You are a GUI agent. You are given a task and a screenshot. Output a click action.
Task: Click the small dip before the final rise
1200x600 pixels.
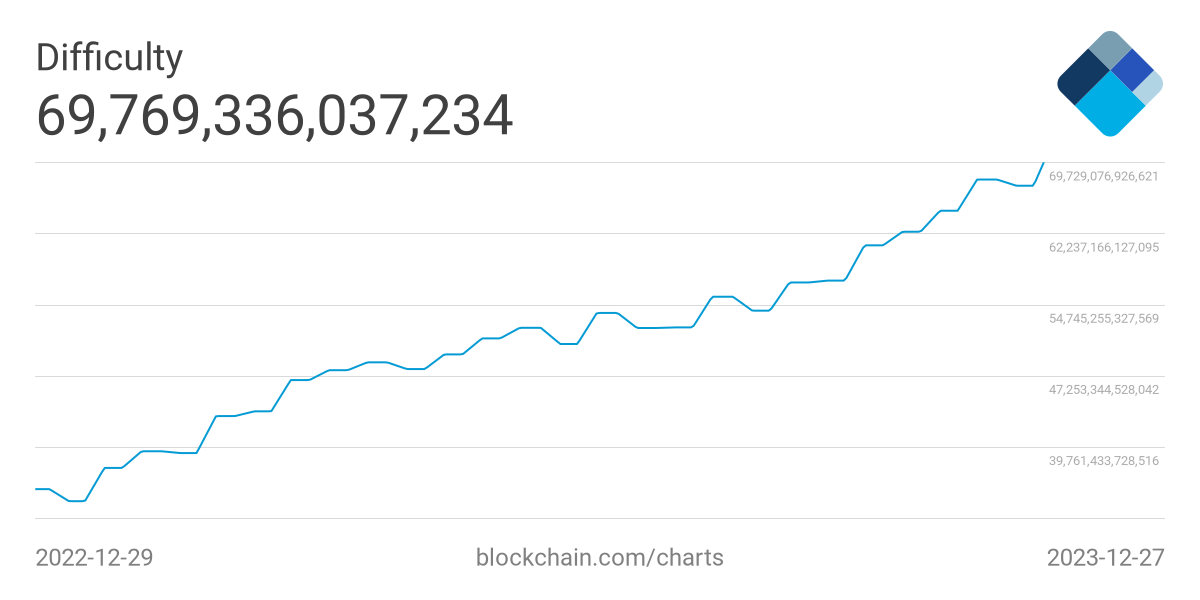click(x=1025, y=185)
